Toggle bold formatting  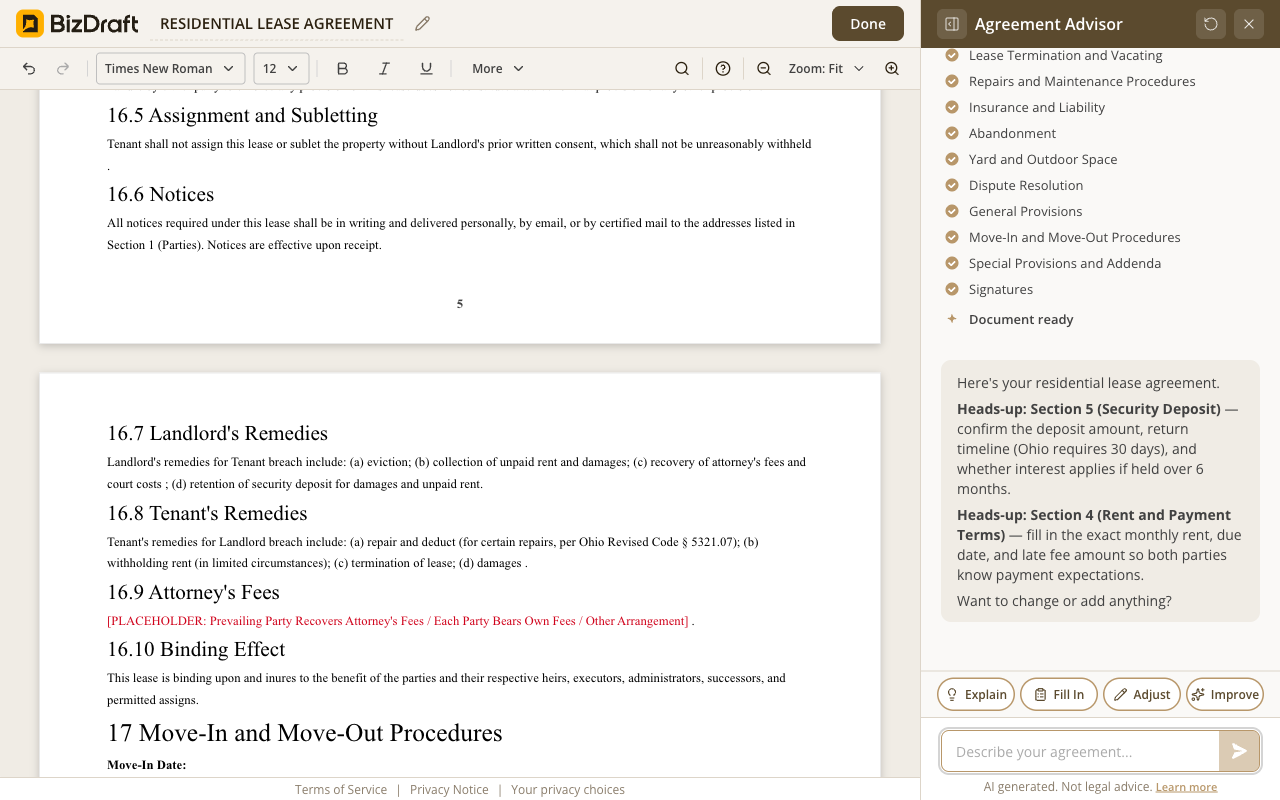coord(342,68)
